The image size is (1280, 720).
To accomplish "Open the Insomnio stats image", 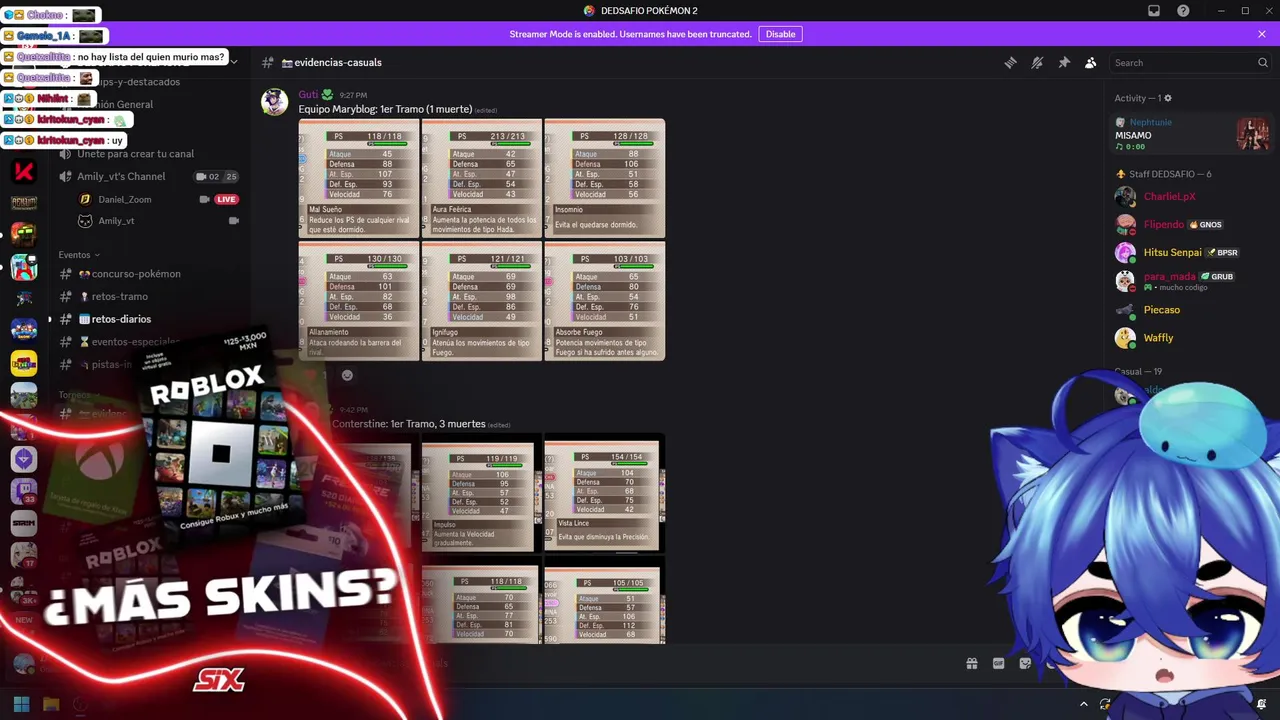I will [x=605, y=178].
